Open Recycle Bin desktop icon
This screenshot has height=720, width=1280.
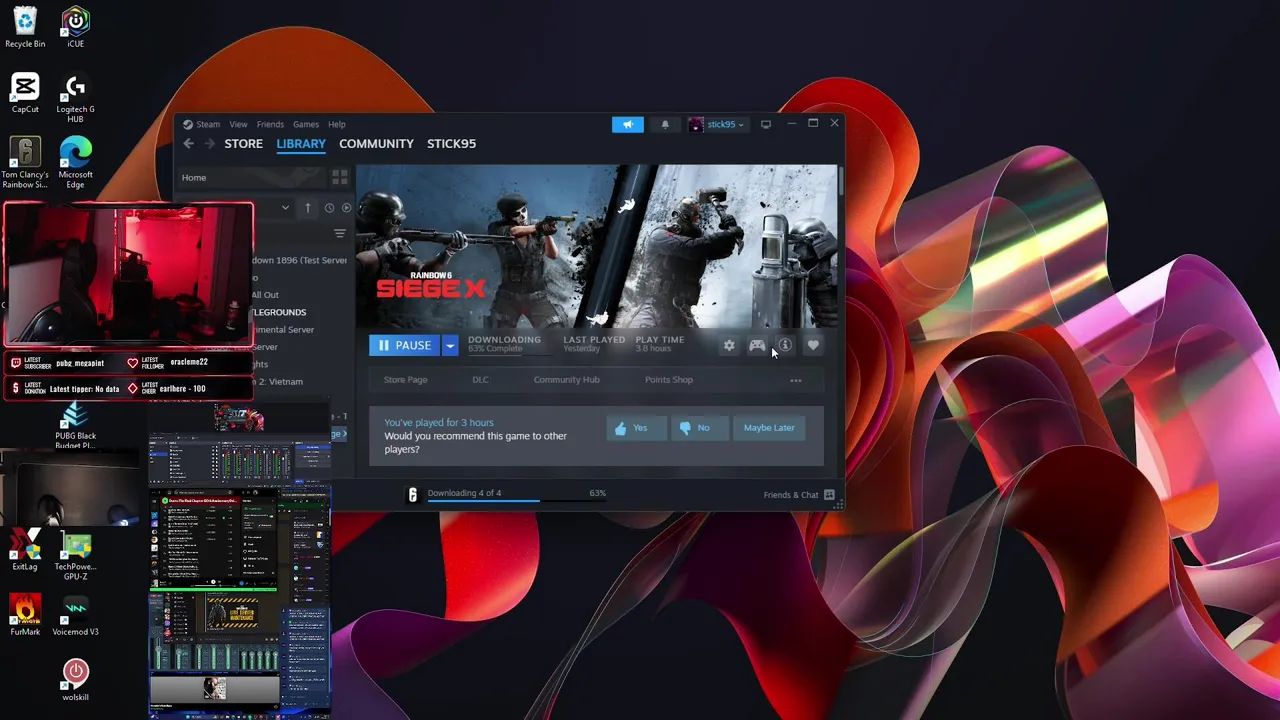click(25, 27)
